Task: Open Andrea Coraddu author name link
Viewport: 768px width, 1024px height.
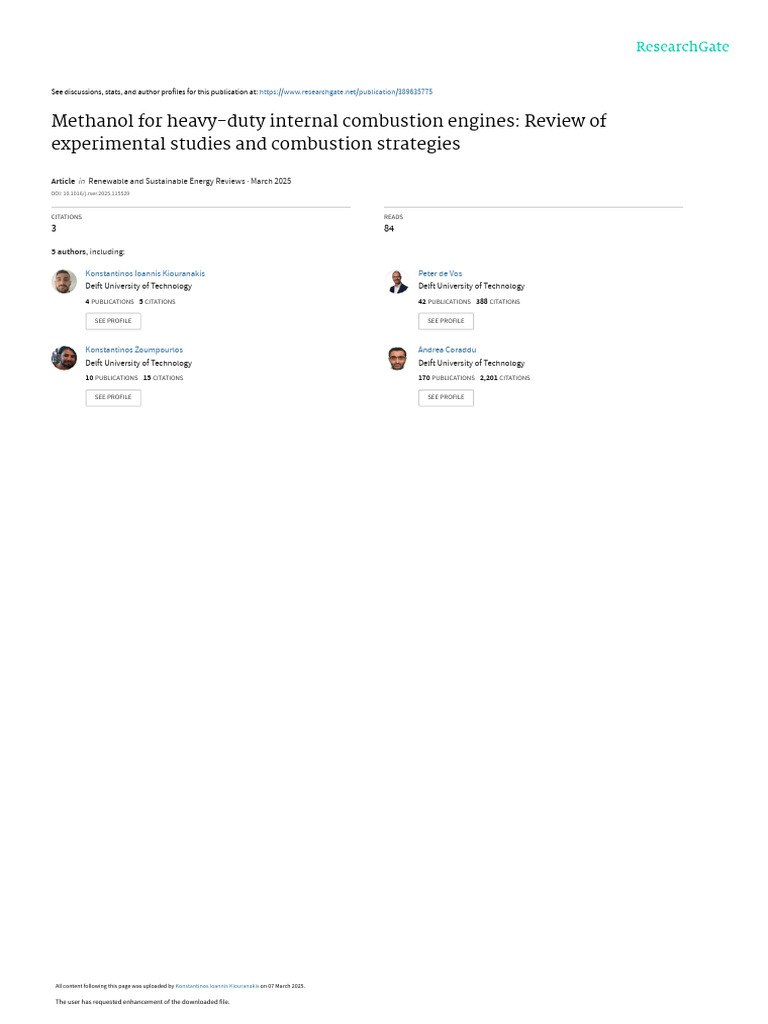Action: (447, 350)
